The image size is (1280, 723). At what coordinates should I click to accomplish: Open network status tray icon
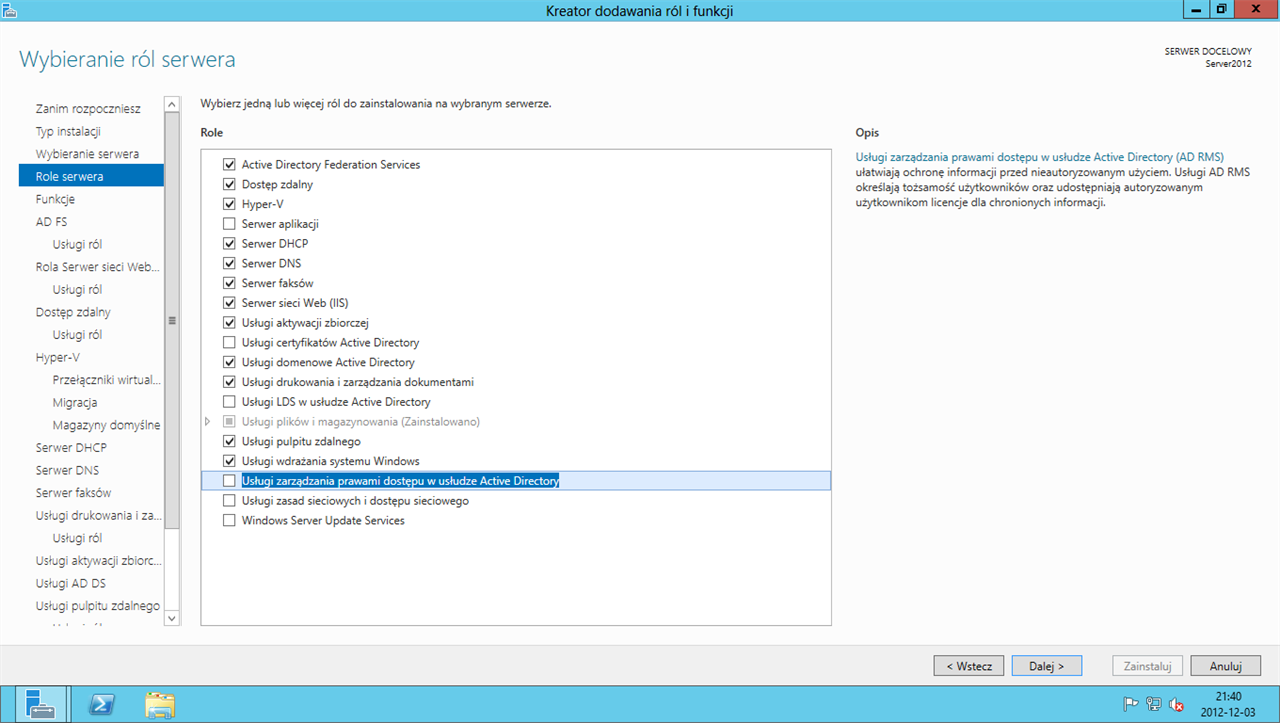[x=1154, y=704]
